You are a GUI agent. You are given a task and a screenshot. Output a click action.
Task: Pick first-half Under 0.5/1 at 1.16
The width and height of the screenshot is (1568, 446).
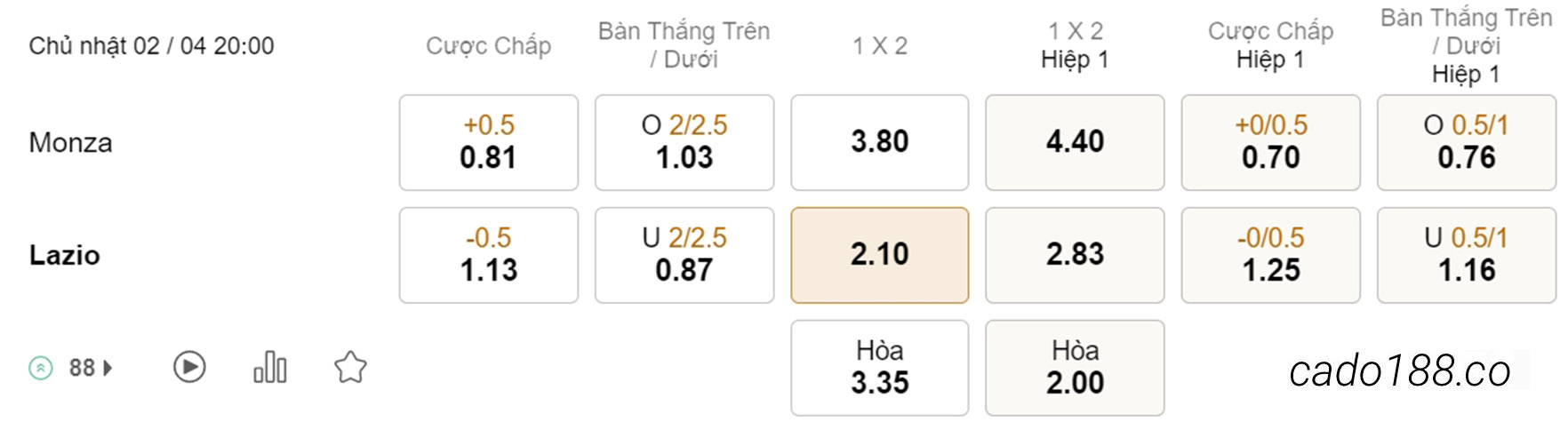coord(1467,255)
